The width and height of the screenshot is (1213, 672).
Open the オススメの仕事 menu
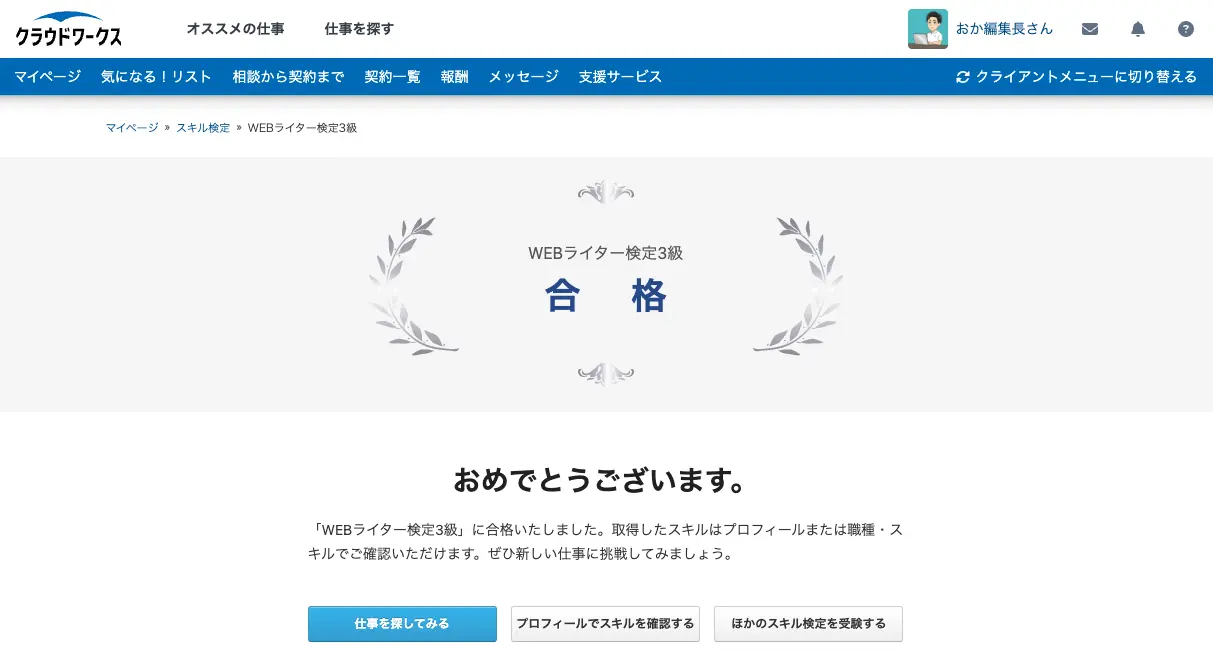235,29
